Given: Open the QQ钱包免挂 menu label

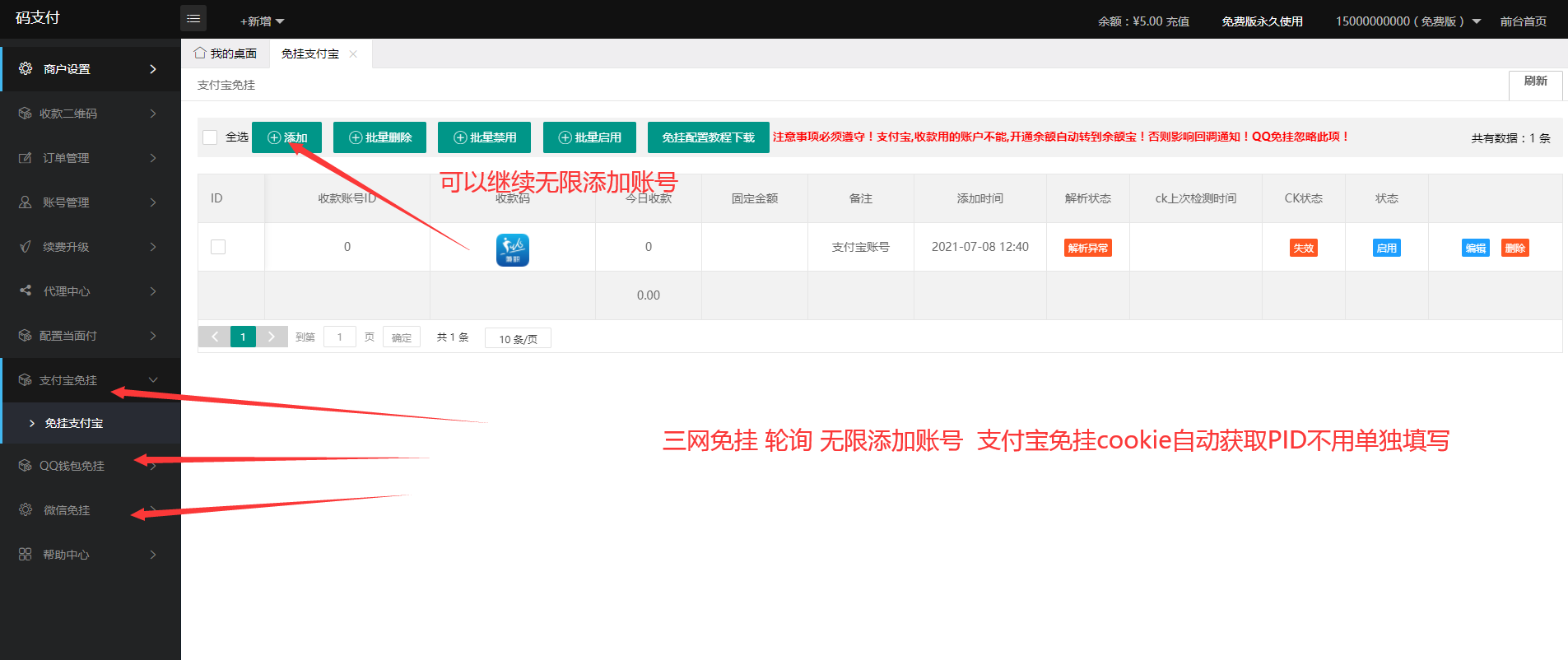Looking at the screenshot, I should coord(72,466).
